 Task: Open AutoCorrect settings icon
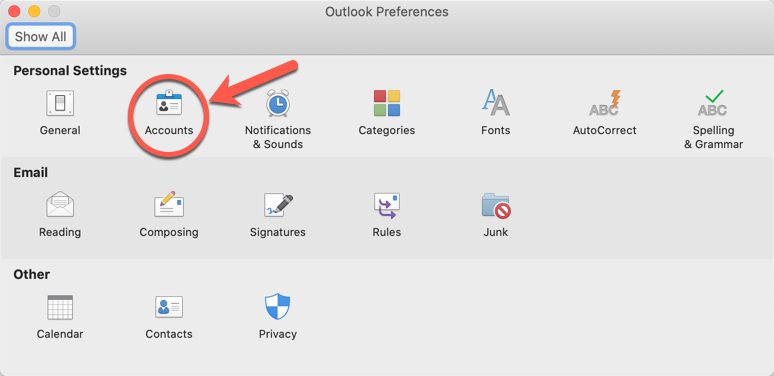tap(605, 103)
